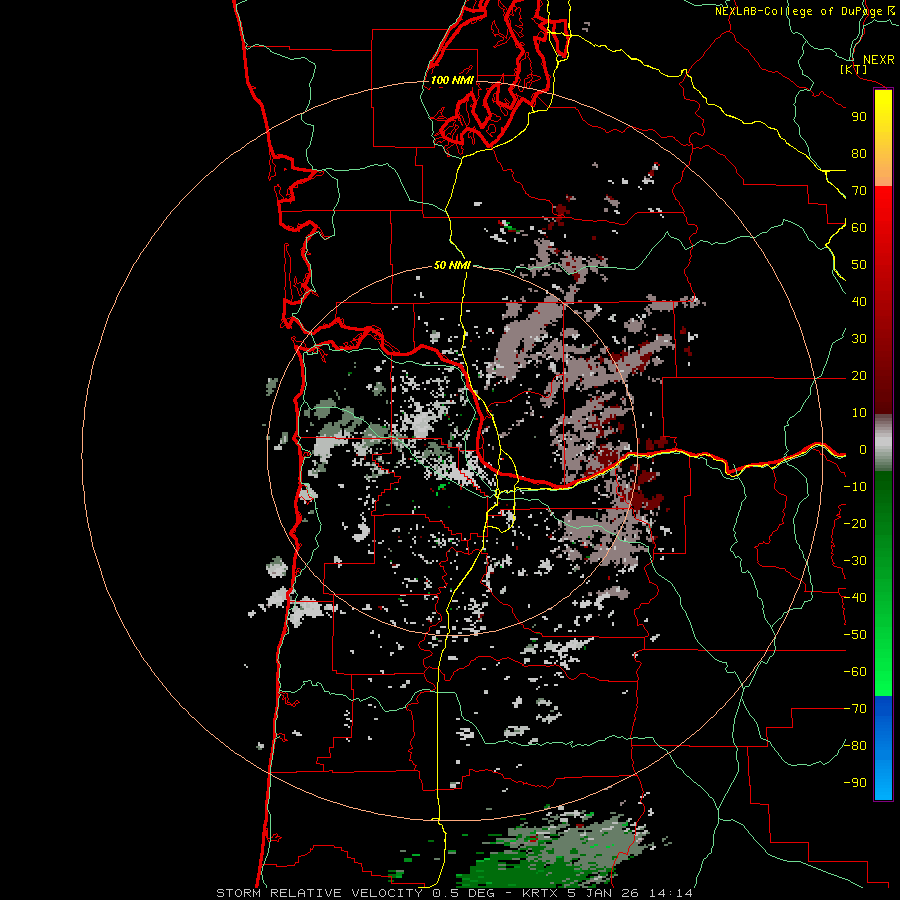Click the STORM RELATIVE VELOCITY caption text
900x900 pixels.
[x=319, y=893]
